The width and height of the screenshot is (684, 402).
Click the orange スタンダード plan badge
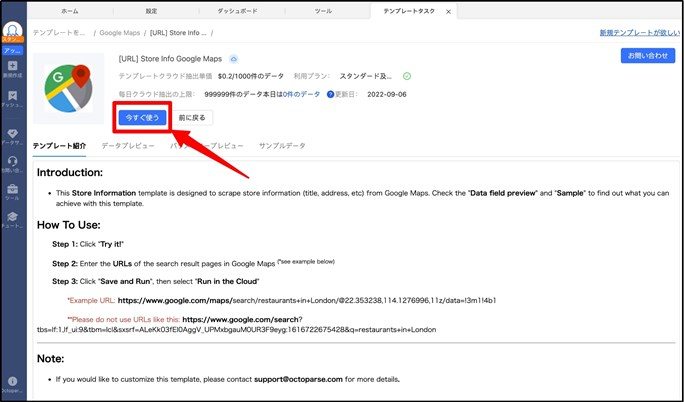point(13,39)
